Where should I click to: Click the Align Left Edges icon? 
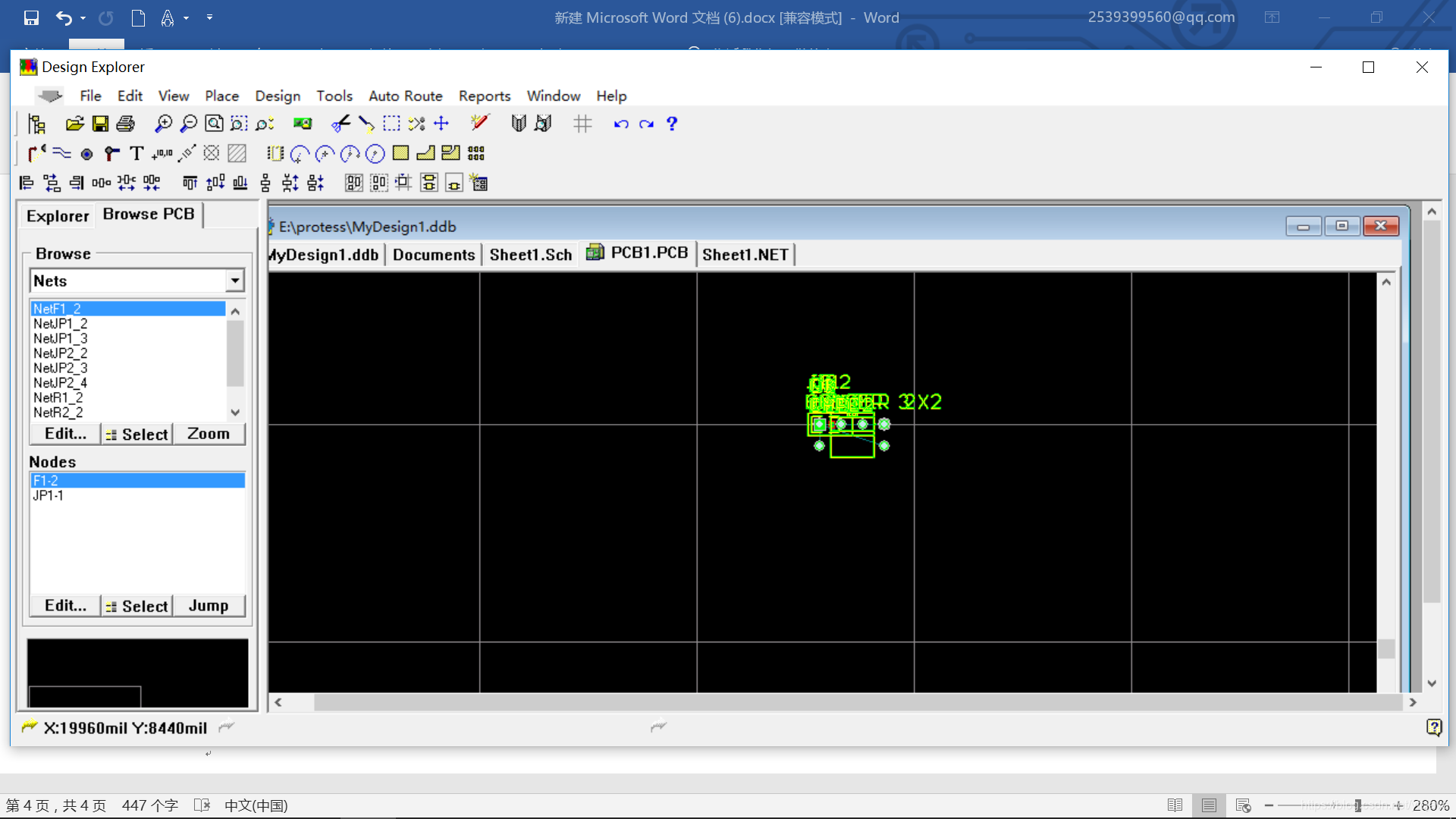(27, 183)
